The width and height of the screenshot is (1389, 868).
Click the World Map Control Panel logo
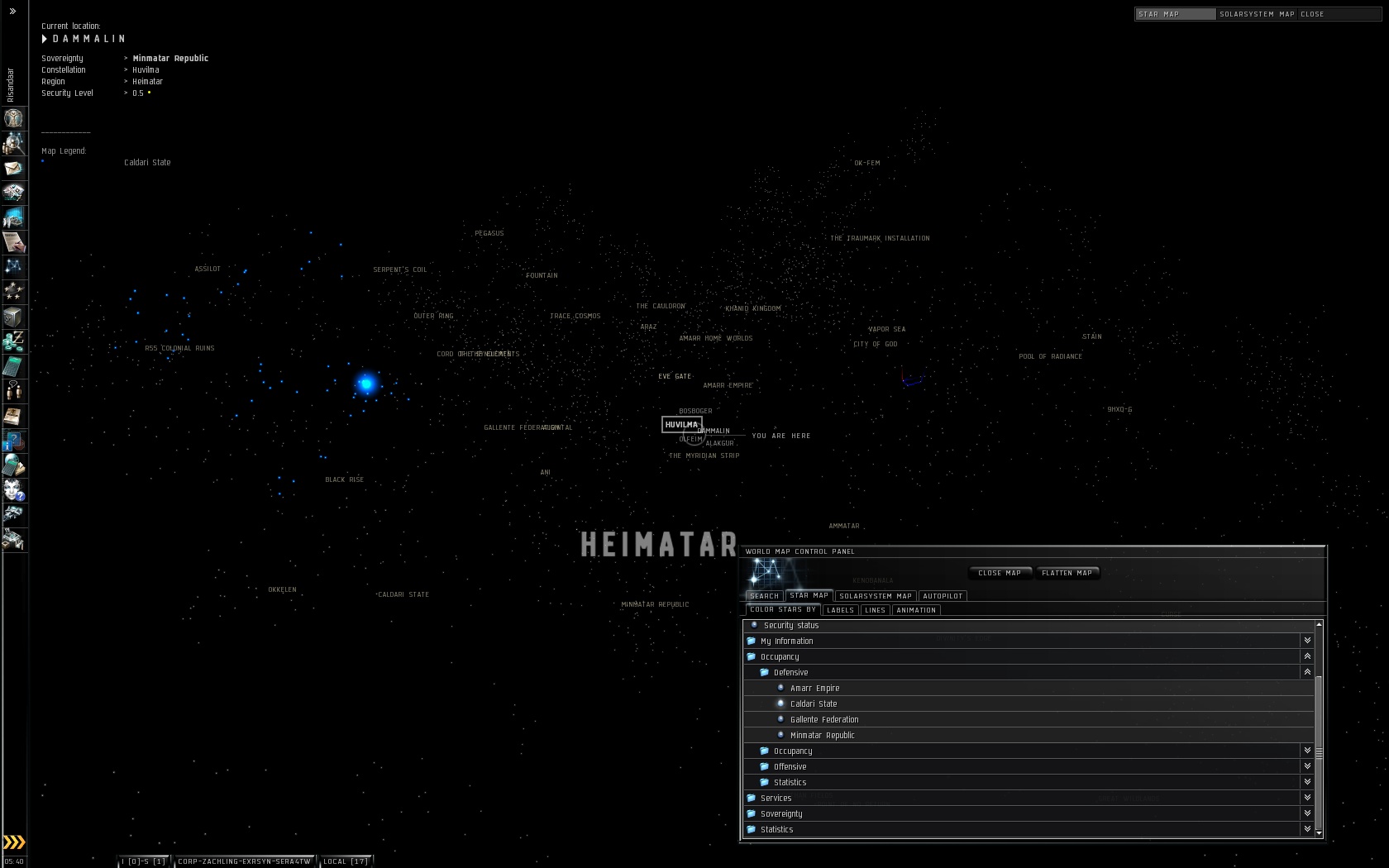pos(768,573)
